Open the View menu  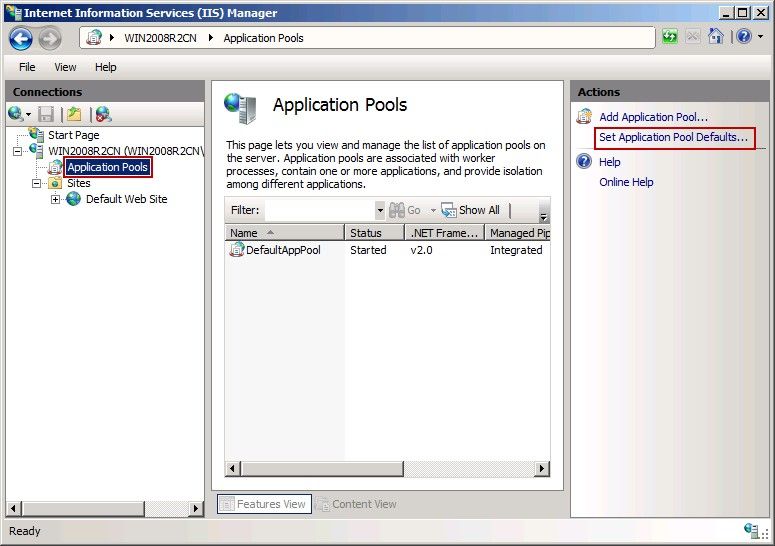tap(65, 67)
